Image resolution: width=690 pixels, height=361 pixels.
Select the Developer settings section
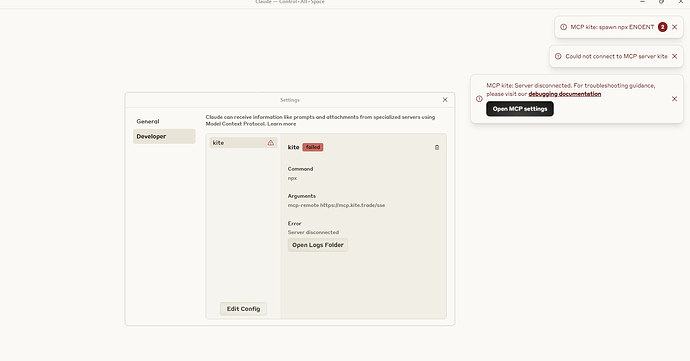[164, 136]
